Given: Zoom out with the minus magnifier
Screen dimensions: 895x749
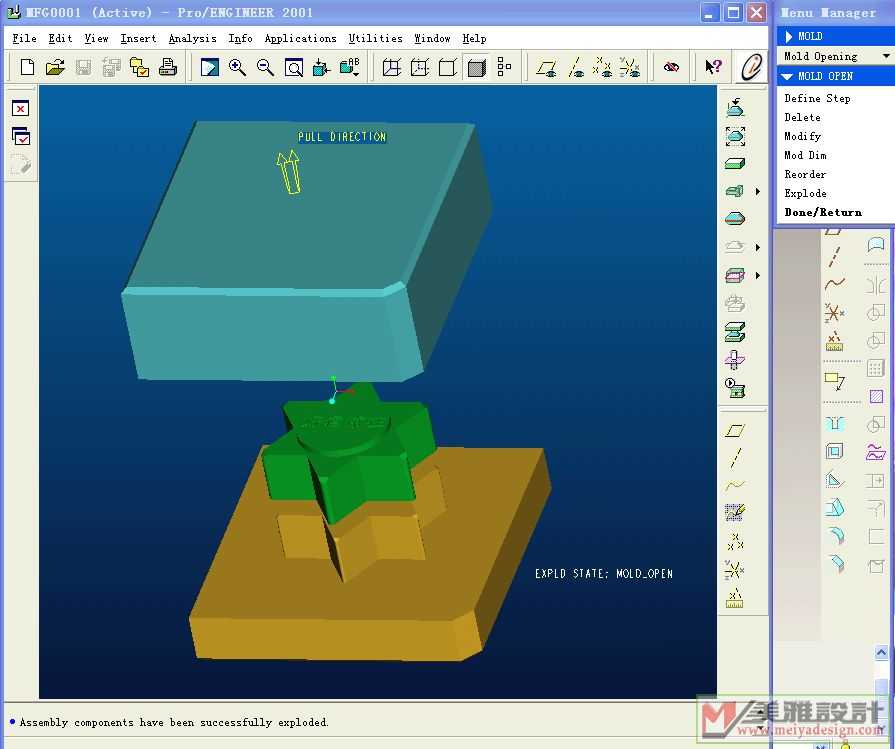Looking at the screenshot, I should point(265,67).
